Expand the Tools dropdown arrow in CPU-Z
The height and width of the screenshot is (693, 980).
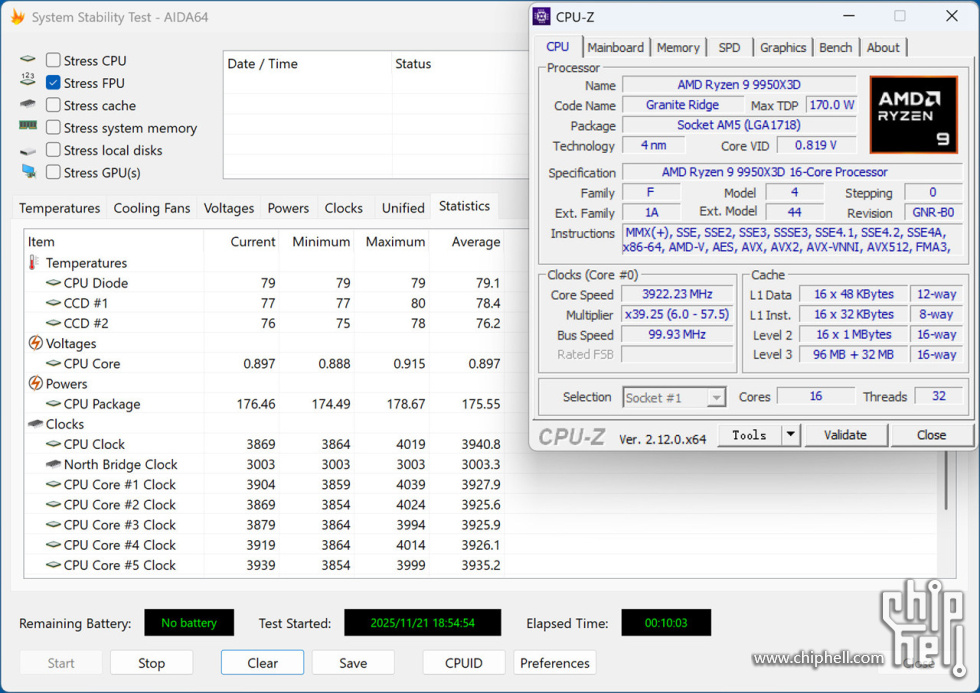[x=790, y=435]
